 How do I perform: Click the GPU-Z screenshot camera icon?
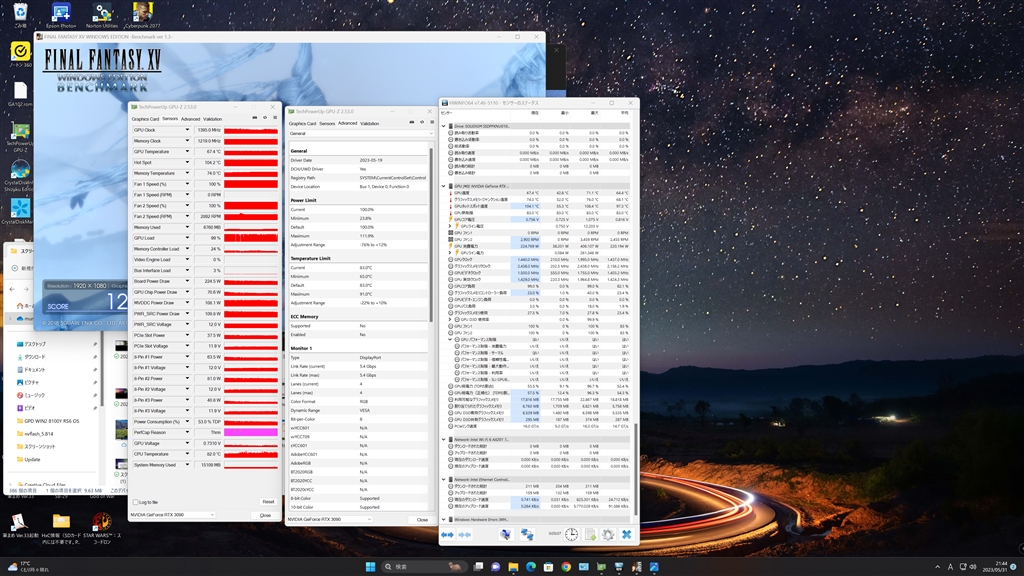(256, 118)
